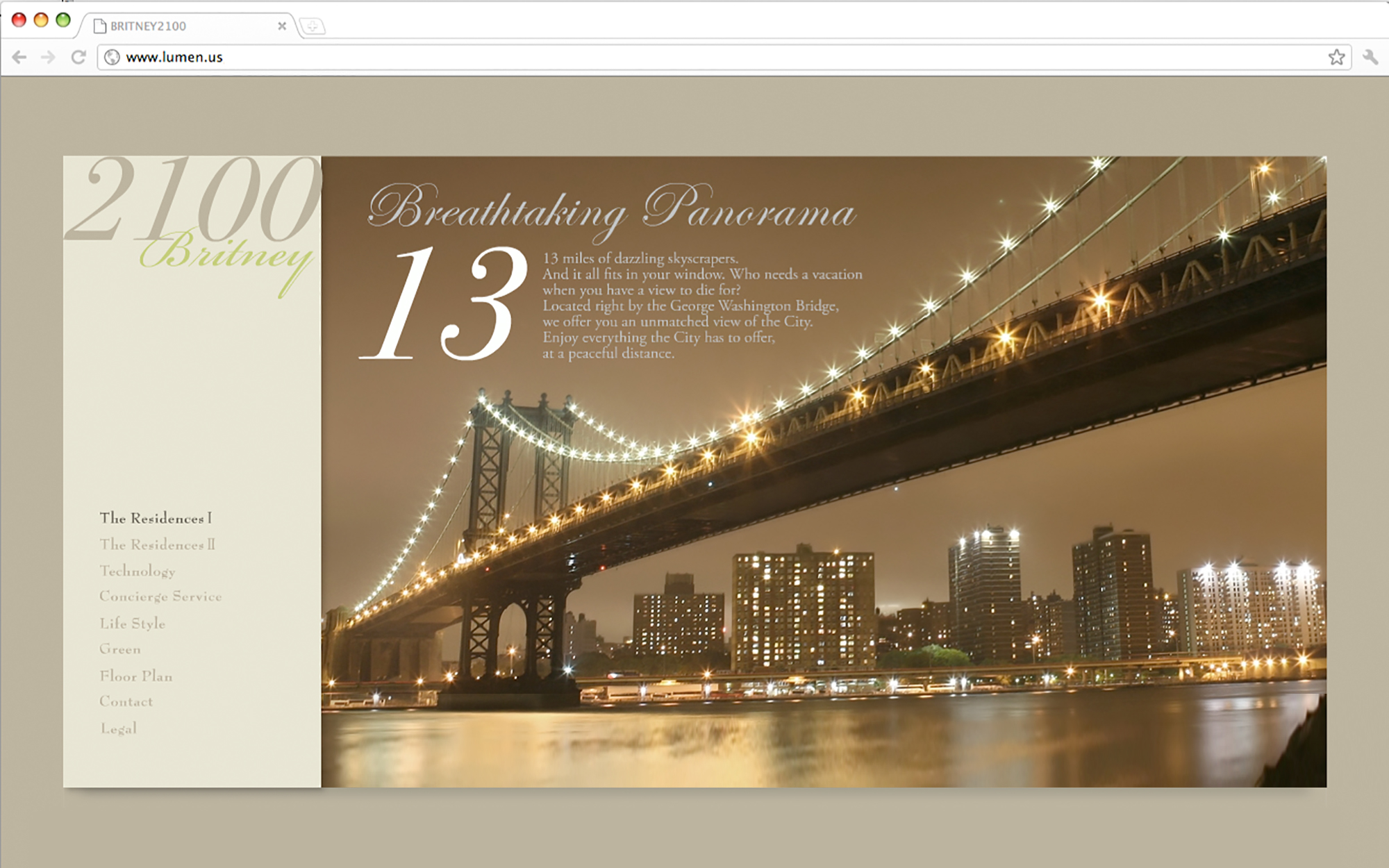Close the BRITNEY2100 tab
The width and height of the screenshot is (1389, 868).
(282, 26)
